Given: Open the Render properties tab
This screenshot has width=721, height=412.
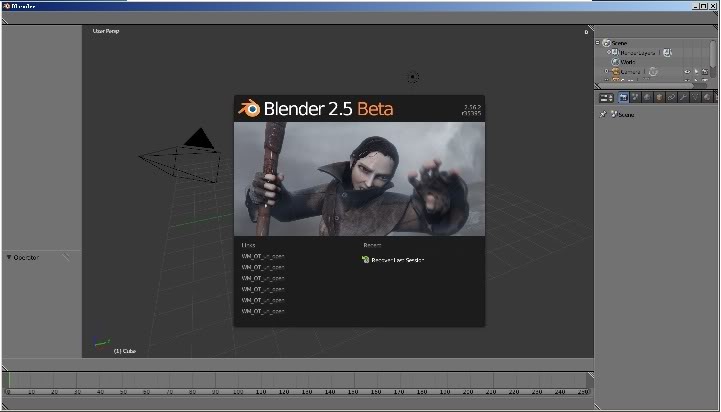Looking at the screenshot, I should (623, 97).
